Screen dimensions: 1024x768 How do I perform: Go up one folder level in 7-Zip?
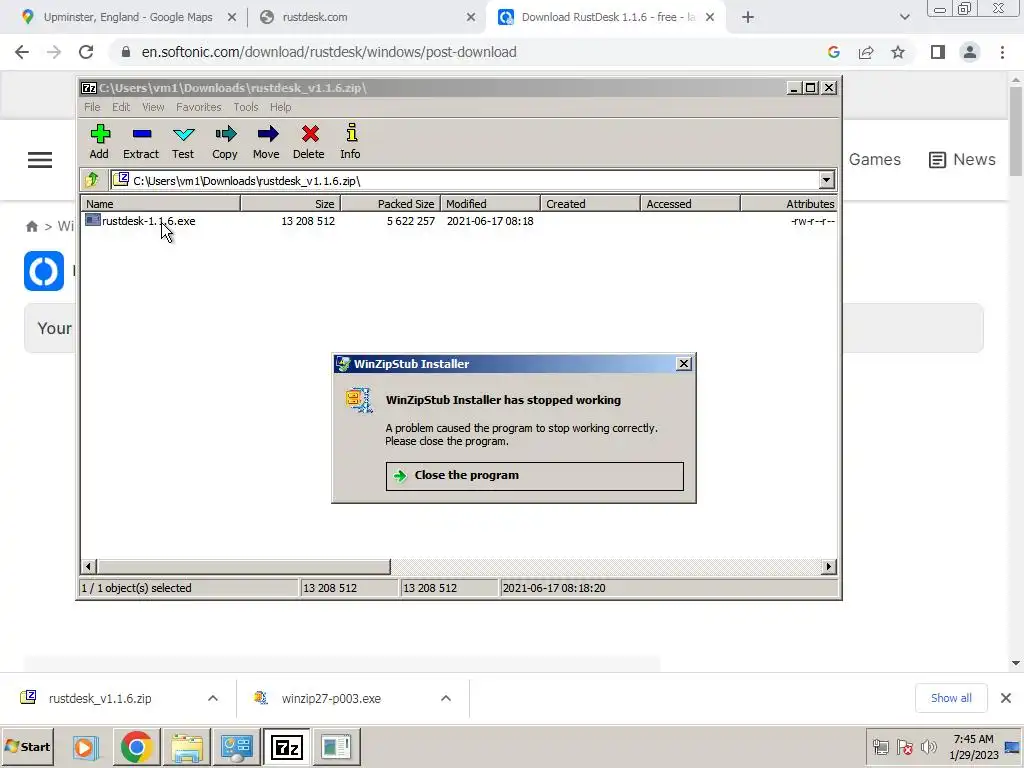(92, 180)
